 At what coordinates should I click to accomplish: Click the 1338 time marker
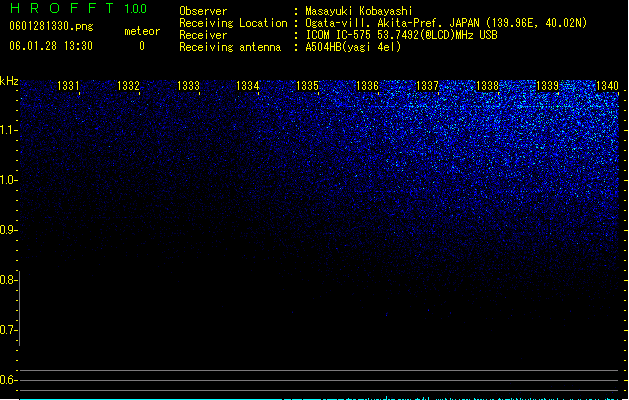tap(487, 86)
